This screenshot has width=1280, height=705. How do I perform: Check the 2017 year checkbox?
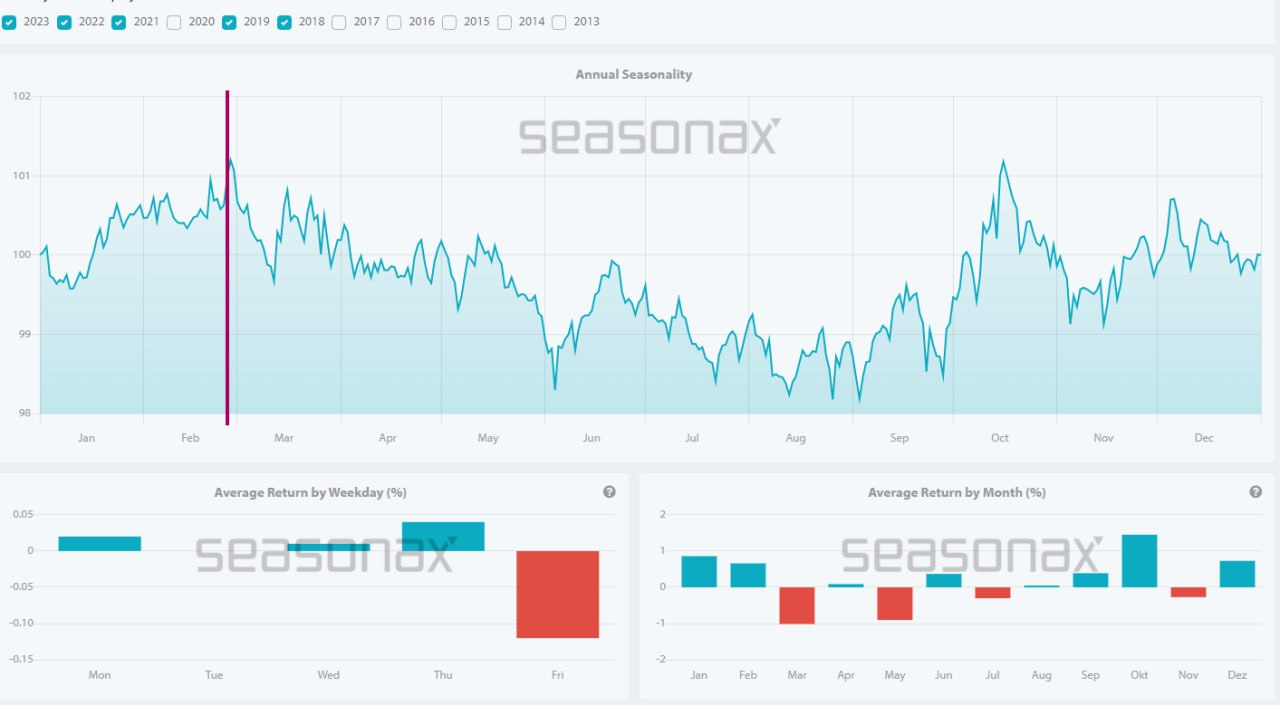tap(339, 22)
